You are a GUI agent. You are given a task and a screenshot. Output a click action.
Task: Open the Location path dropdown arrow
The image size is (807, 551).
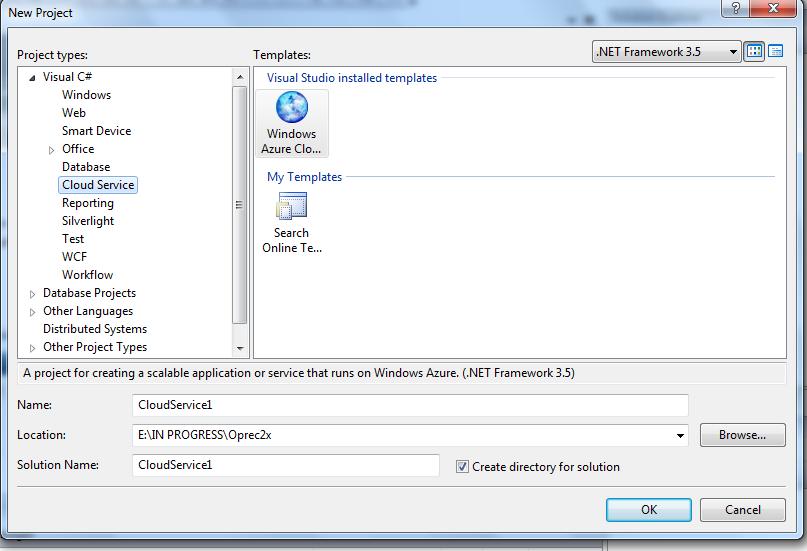(680, 435)
